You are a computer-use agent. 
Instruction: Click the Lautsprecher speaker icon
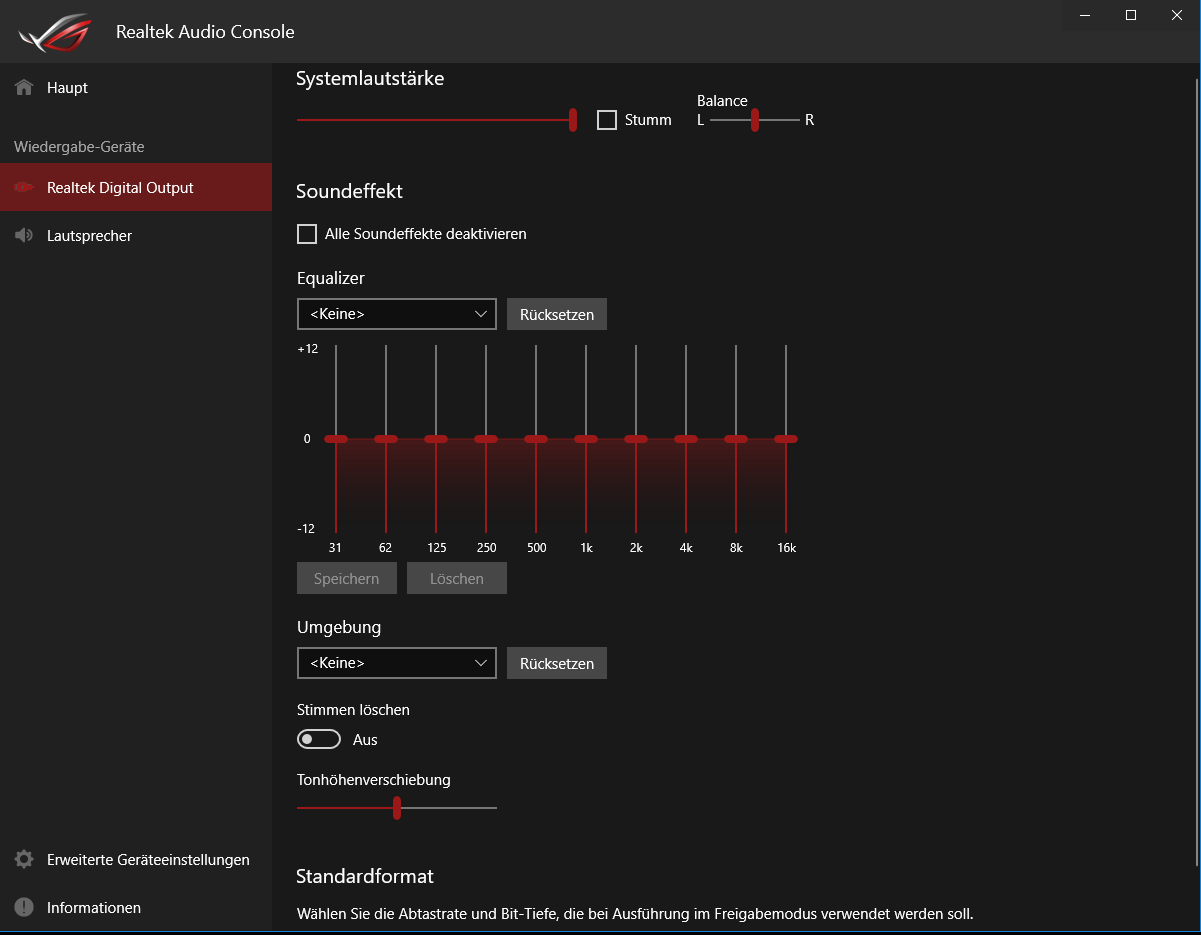(x=24, y=236)
